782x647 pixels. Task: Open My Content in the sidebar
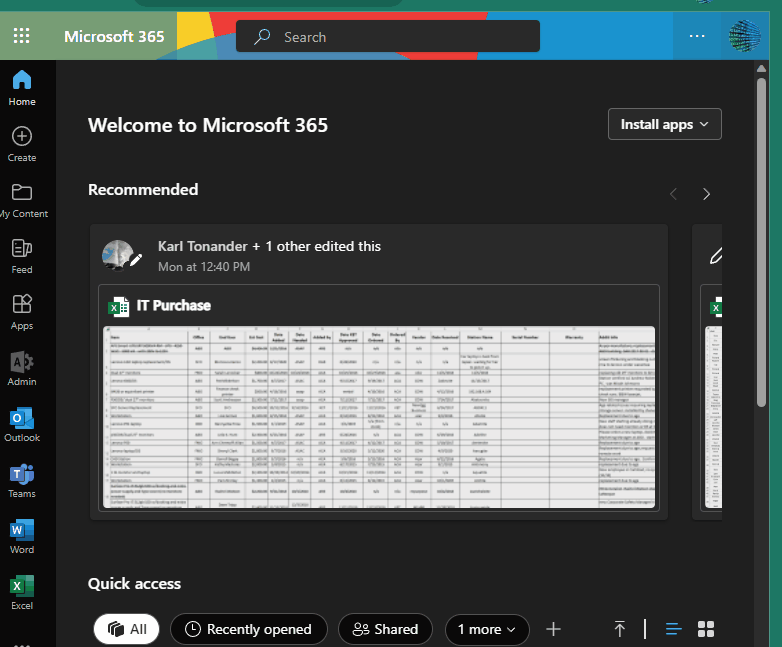click(x=23, y=201)
